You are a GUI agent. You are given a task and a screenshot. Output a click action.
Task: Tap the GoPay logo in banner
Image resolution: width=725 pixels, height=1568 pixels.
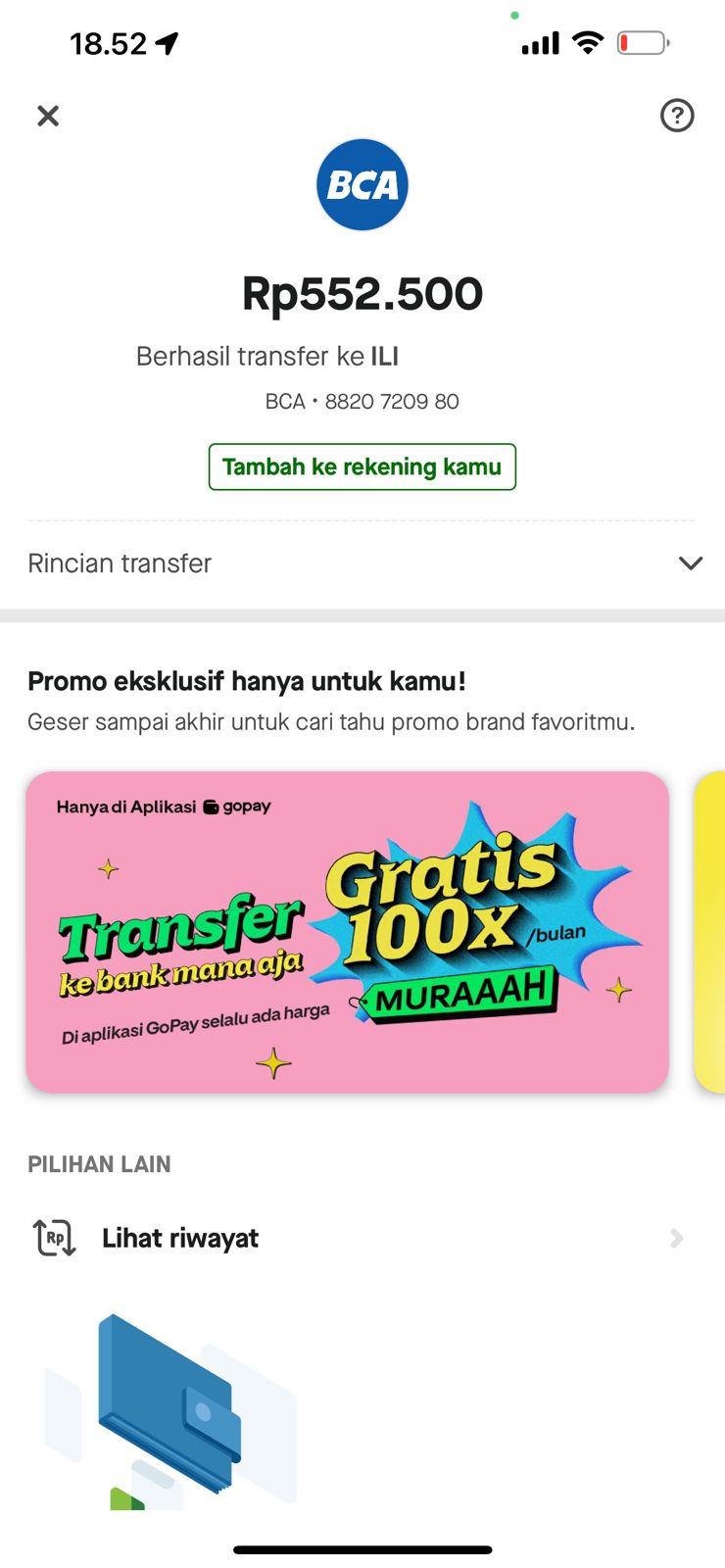click(x=237, y=807)
